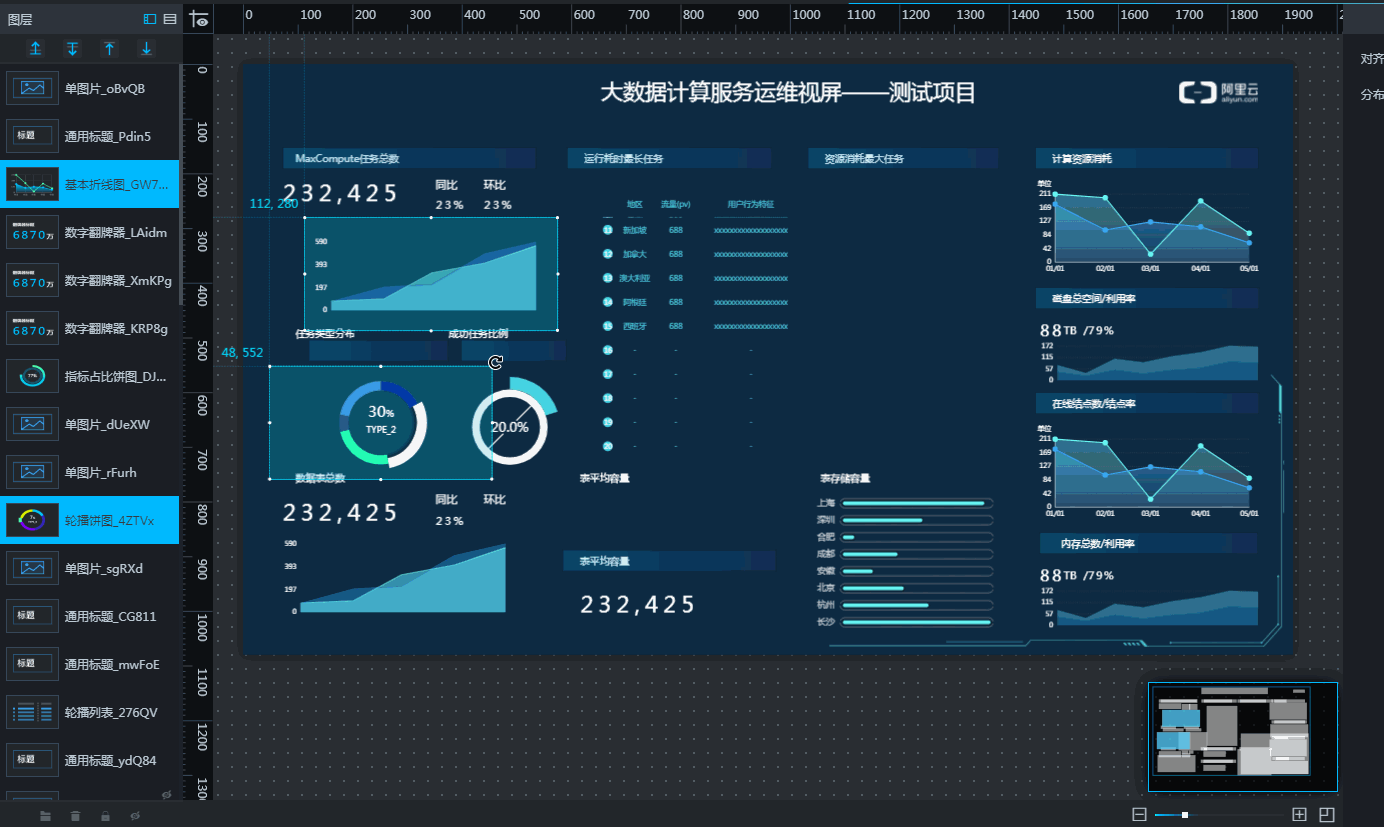Select layer 数字翻牌器_LAidm
This screenshot has width=1384, height=827.
[90, 232]
